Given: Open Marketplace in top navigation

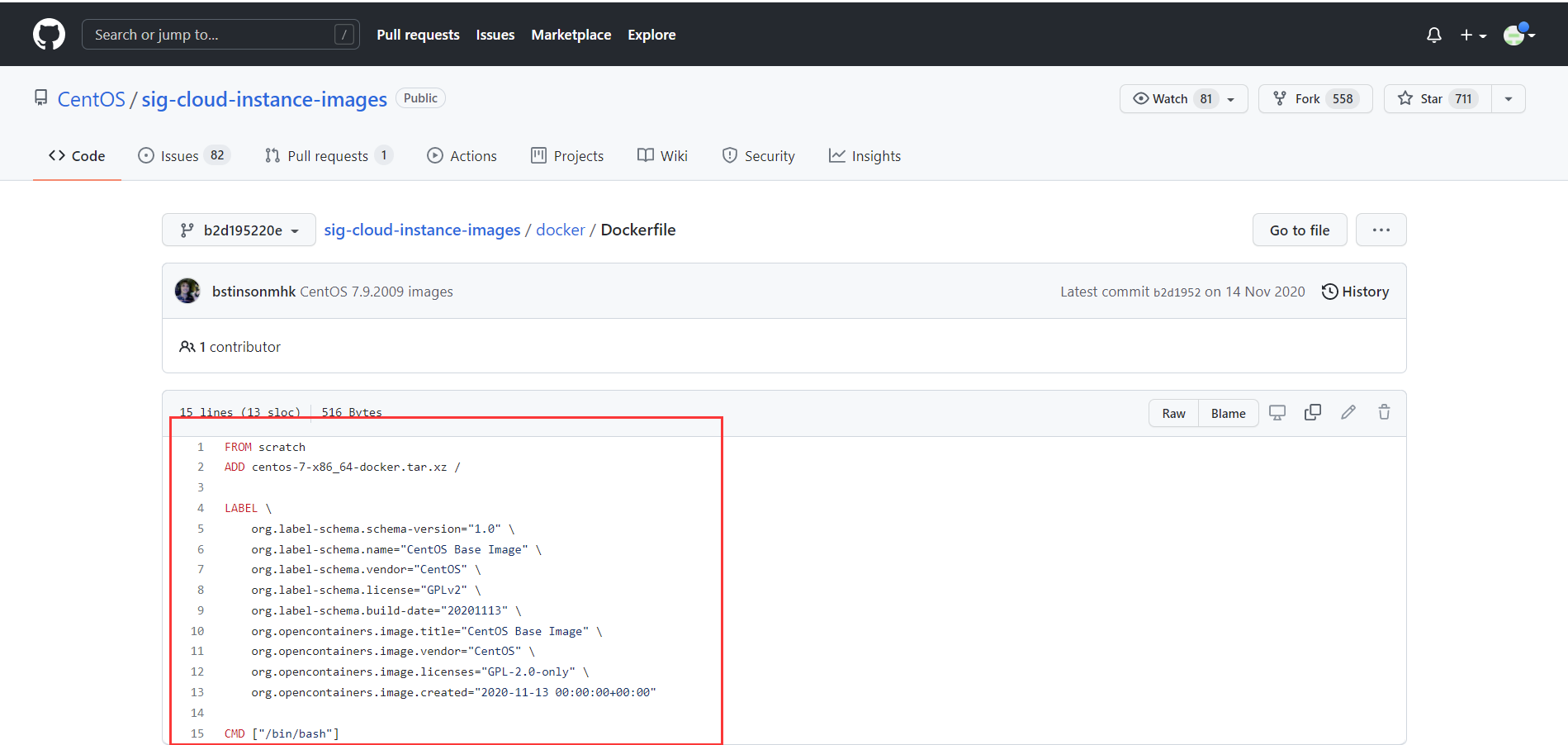Looking at the screenshot, I should 571,35.
